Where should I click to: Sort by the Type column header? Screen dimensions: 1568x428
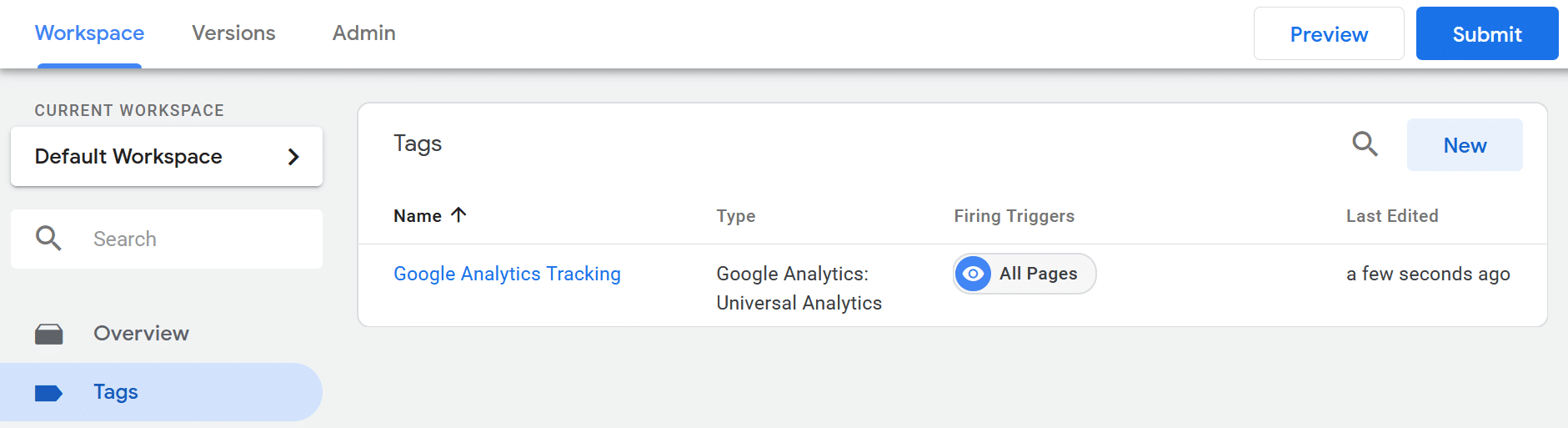click(x=736, y=216)
